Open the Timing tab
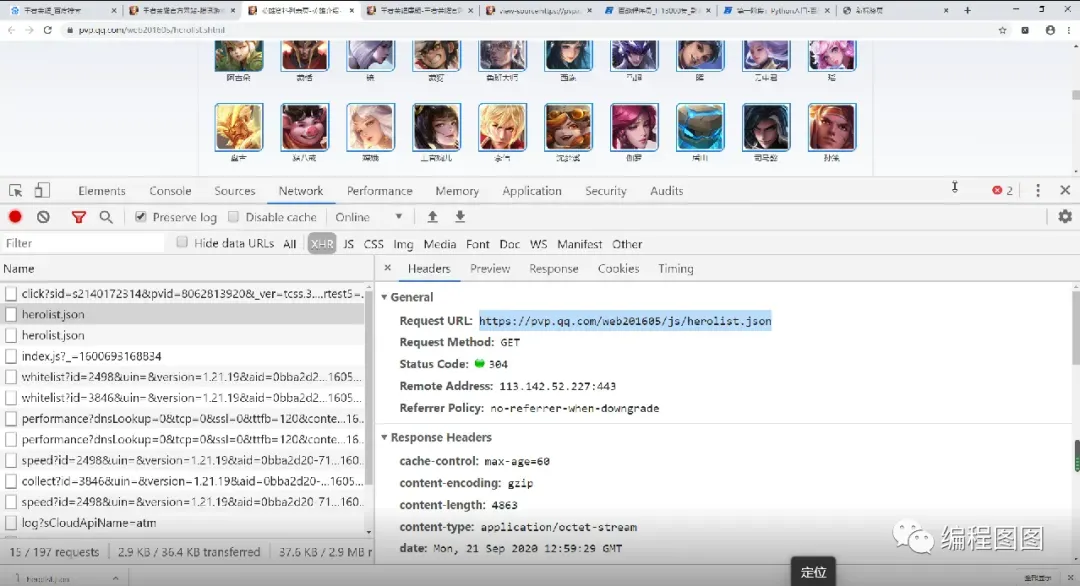Screen dimensions: 1080x586 coord(676,269)
